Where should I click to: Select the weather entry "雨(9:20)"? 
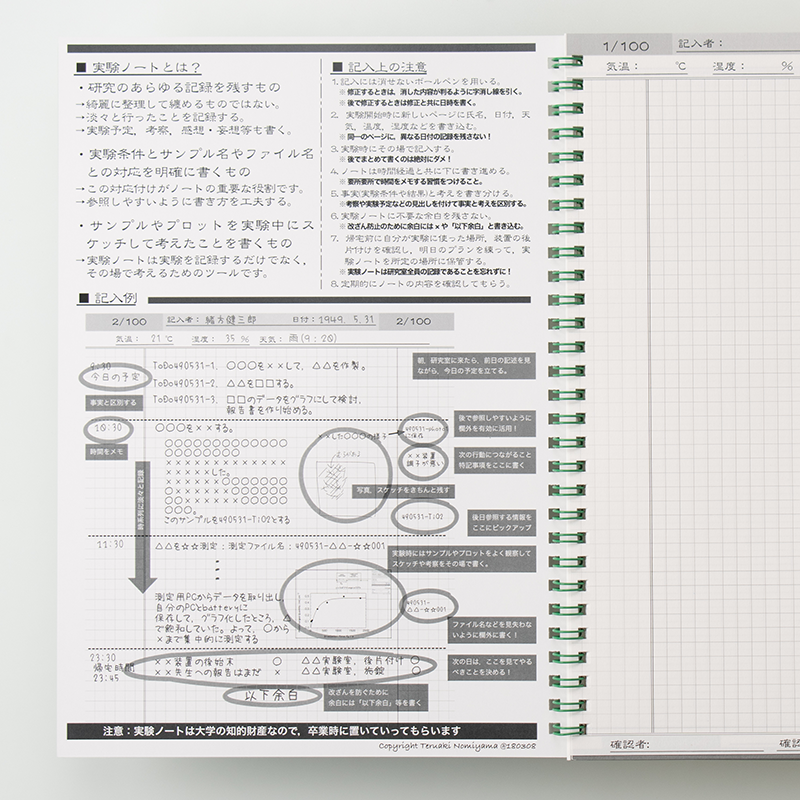[312, 338]
